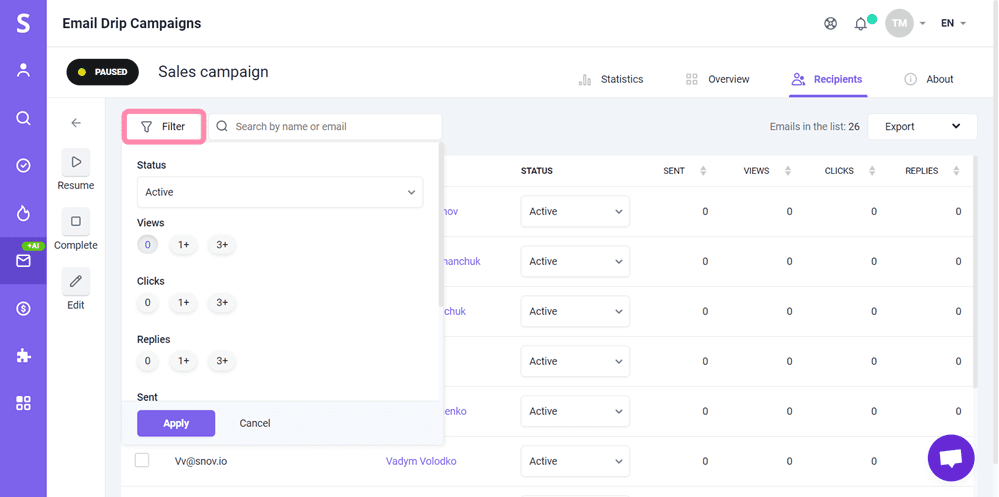Select the Views 1+ filter option
Image resolution: width=999 pixels, height=497 pixels.
pos(183,245)
